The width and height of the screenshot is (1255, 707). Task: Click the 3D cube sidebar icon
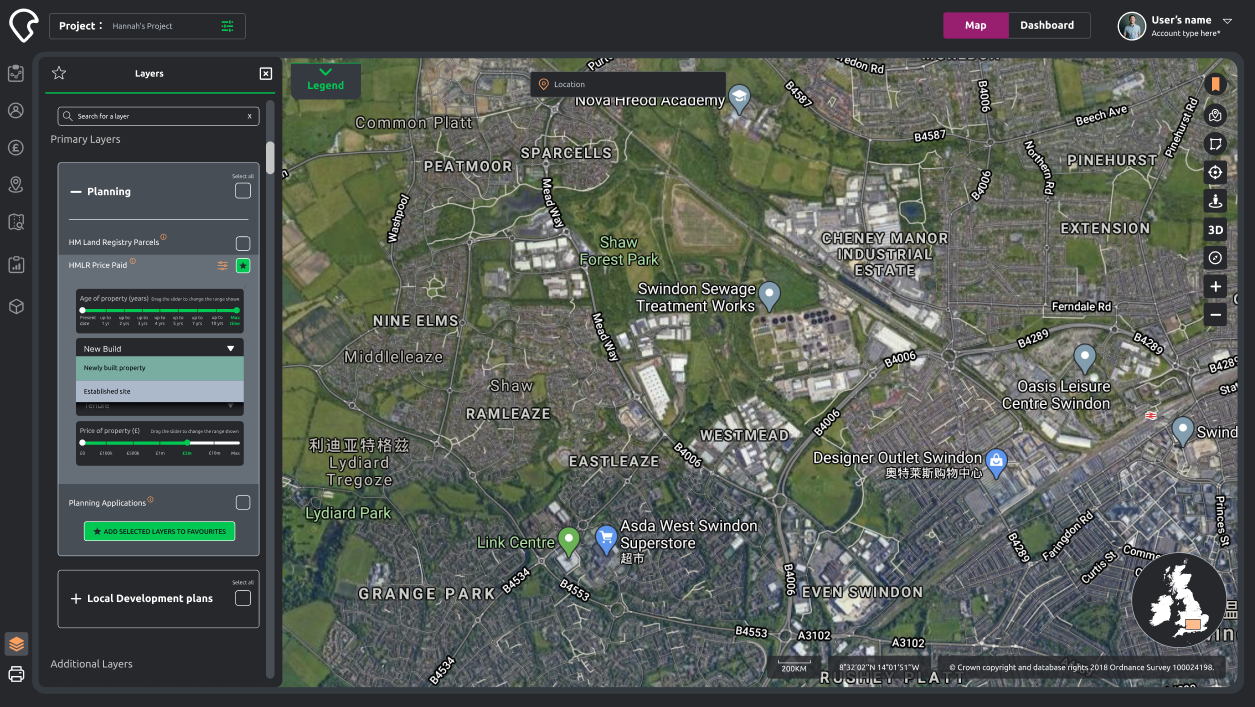click(16, 306)
